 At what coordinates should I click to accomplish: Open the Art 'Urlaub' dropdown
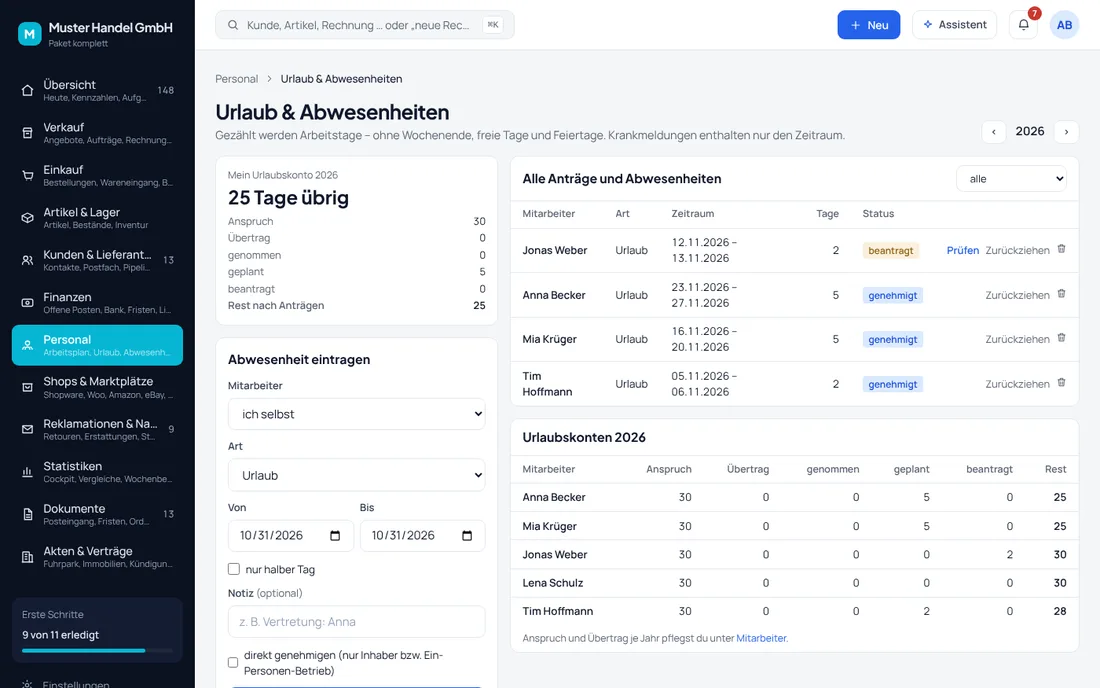[356, 475]
